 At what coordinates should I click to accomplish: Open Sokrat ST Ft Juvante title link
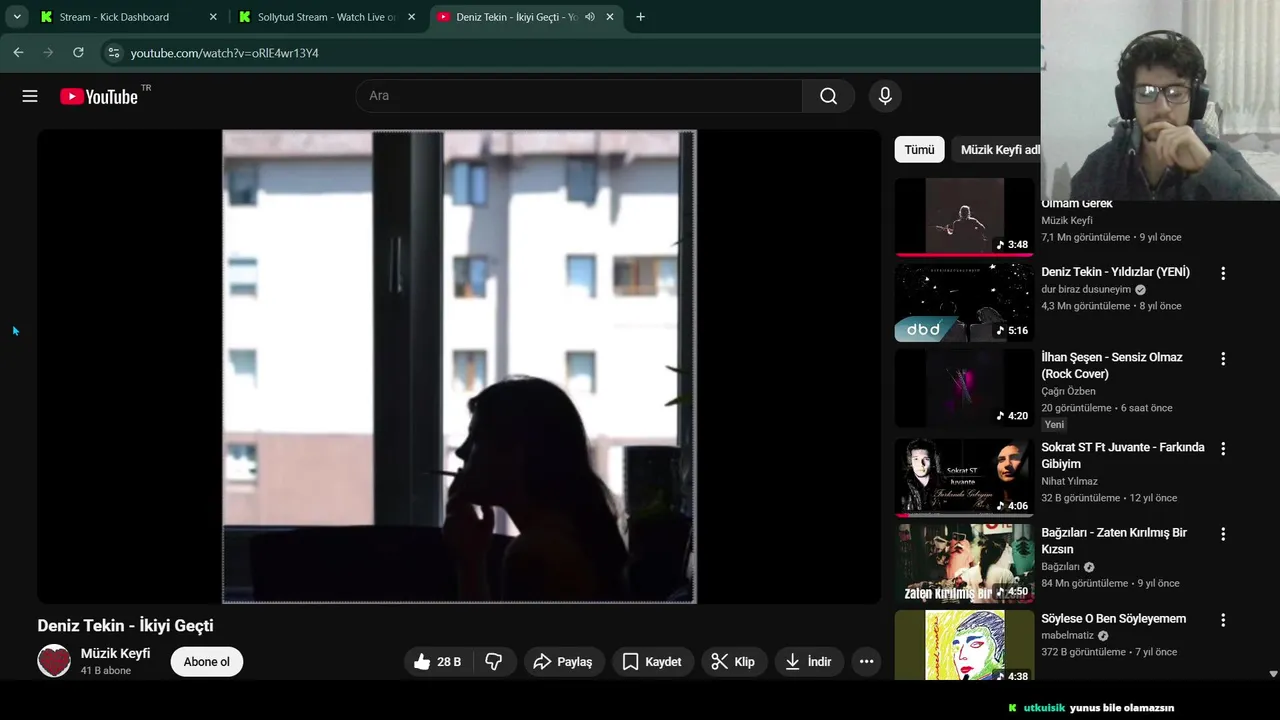coord(1122,456)
